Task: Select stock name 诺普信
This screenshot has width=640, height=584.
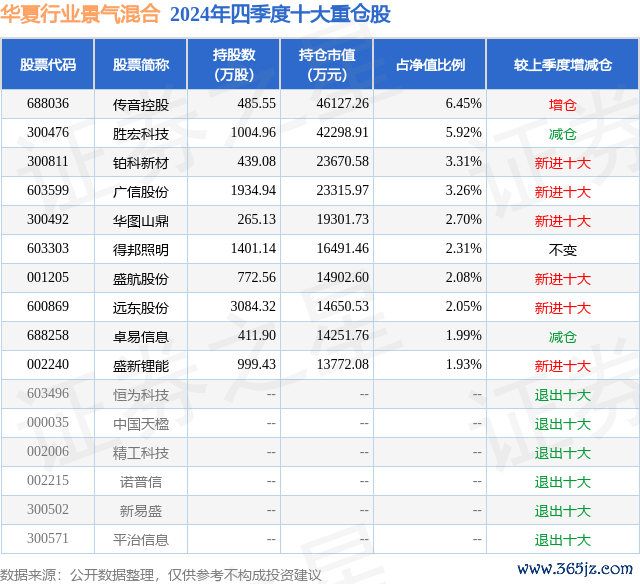Action: click(141, 482)
